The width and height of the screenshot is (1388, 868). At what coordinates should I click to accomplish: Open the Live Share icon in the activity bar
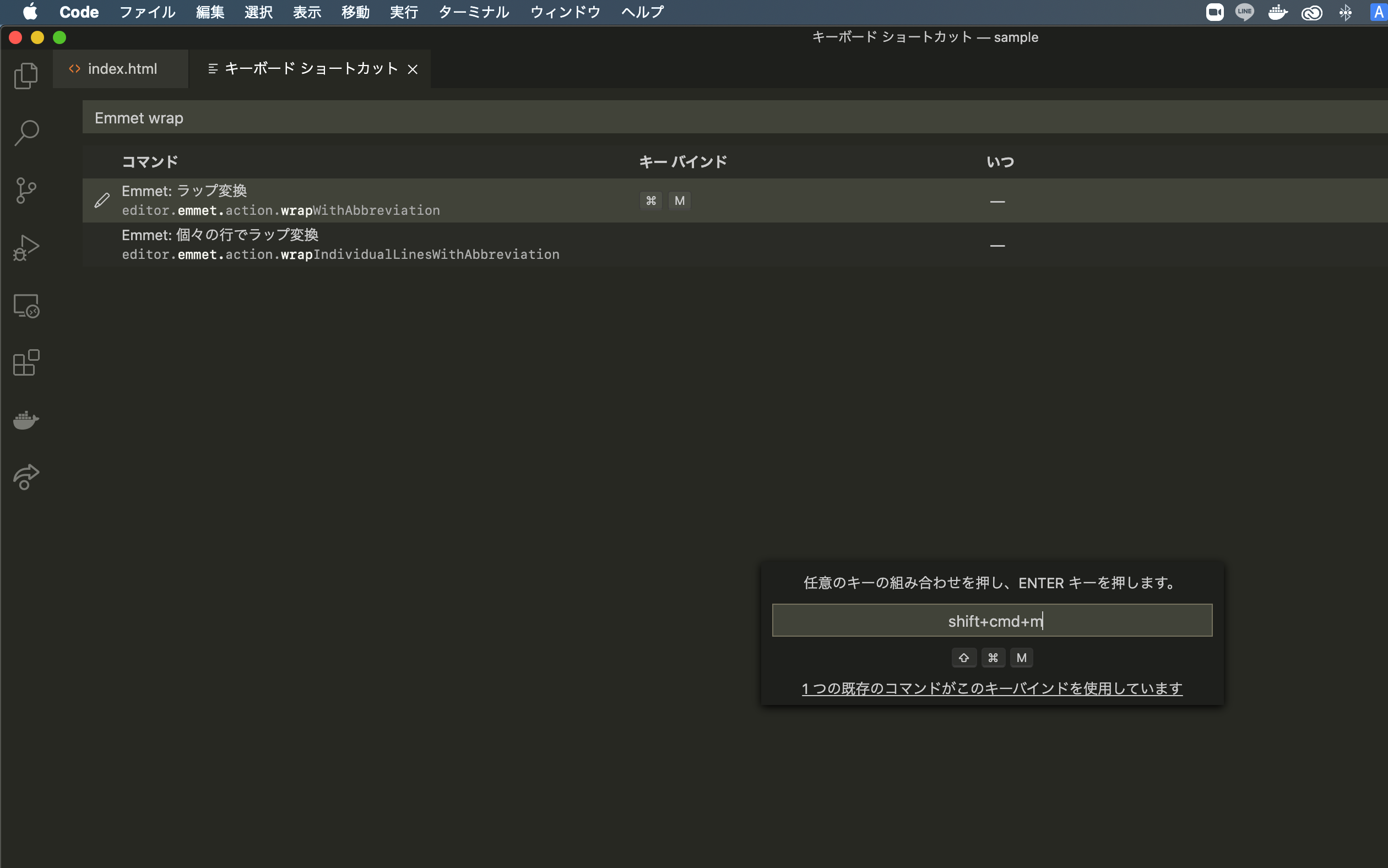[25, 477]
